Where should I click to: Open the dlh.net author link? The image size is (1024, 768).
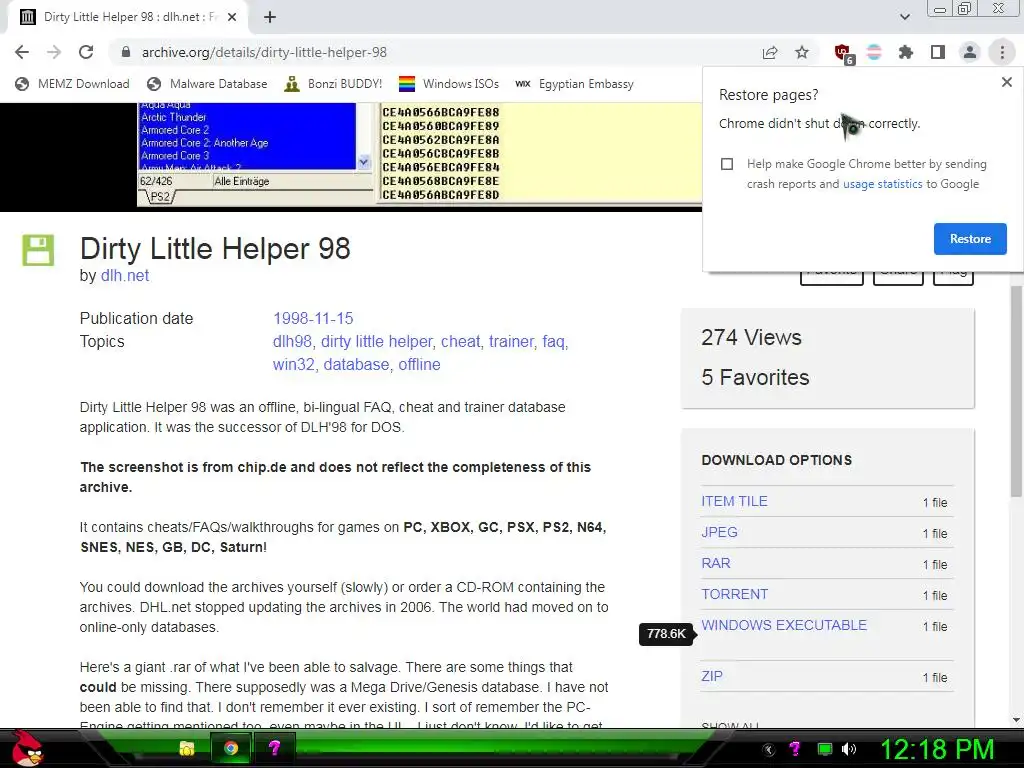pyautogui.click(x=125, y=276)
